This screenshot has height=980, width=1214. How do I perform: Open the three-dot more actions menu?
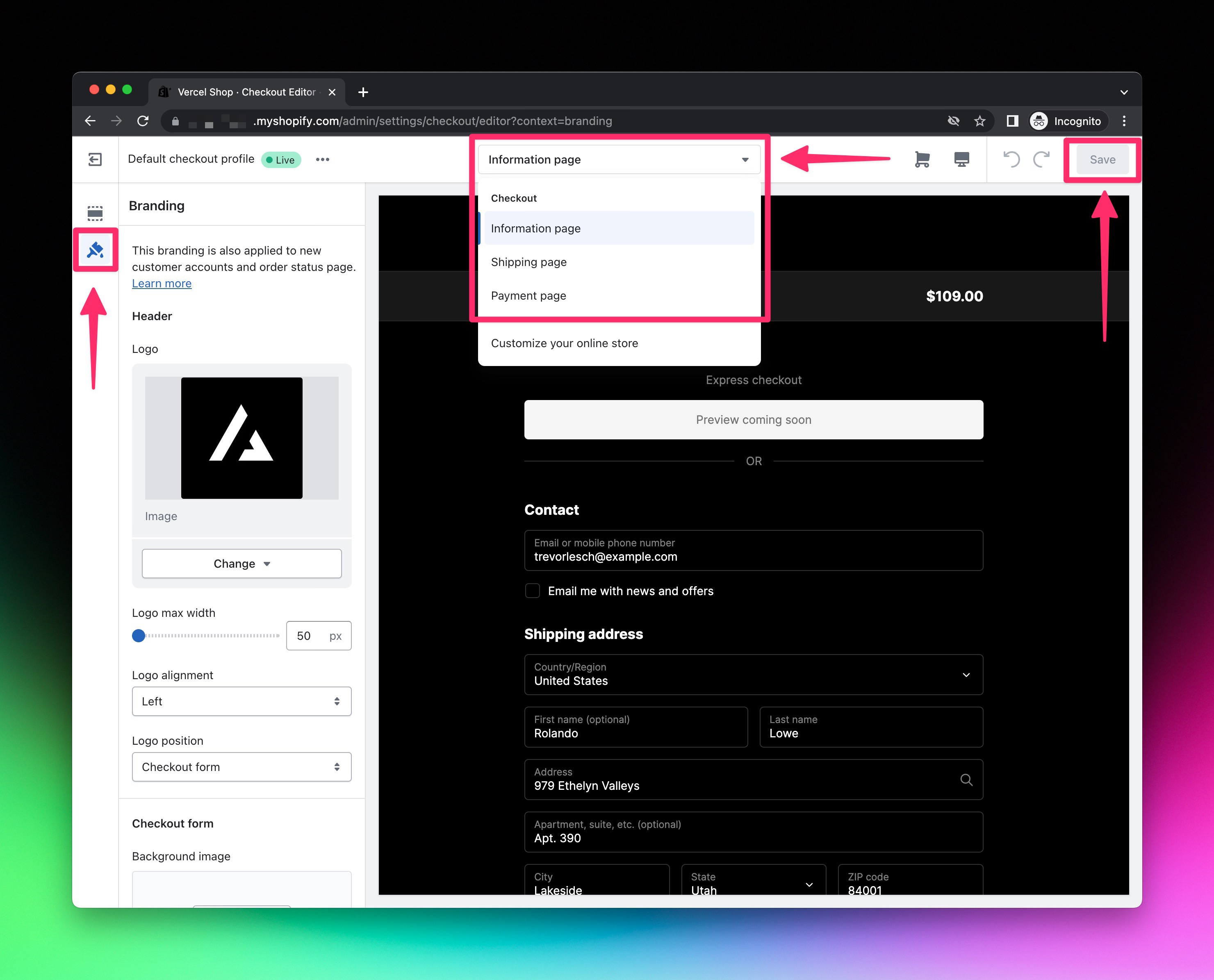(x=322, y=160)
